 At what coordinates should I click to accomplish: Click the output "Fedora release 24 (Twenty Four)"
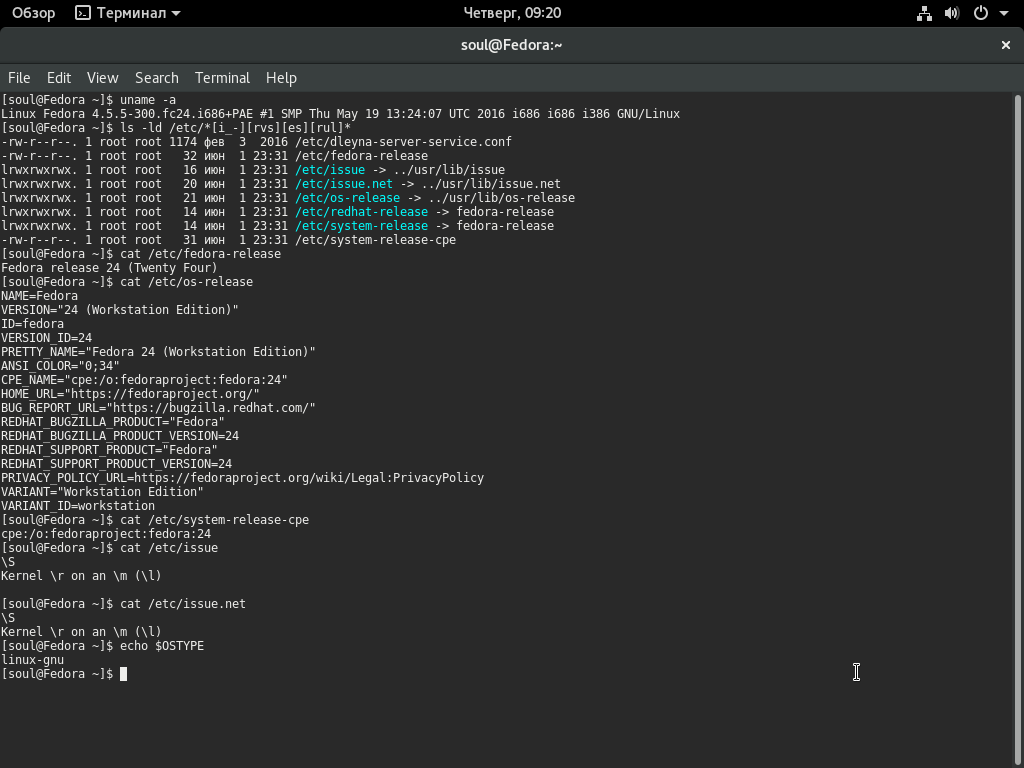[x=109, y=268]
